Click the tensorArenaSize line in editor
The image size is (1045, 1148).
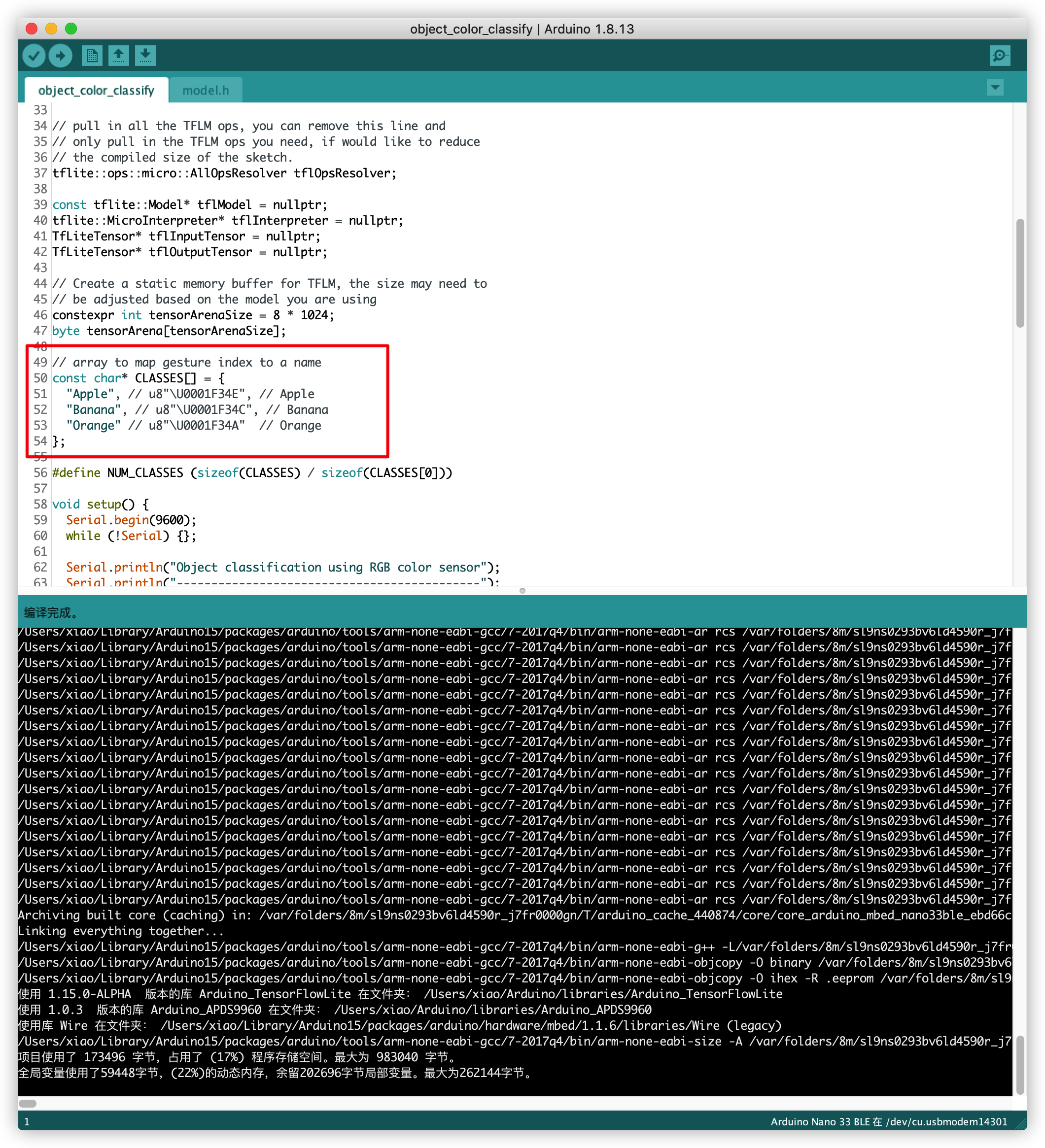200,315
